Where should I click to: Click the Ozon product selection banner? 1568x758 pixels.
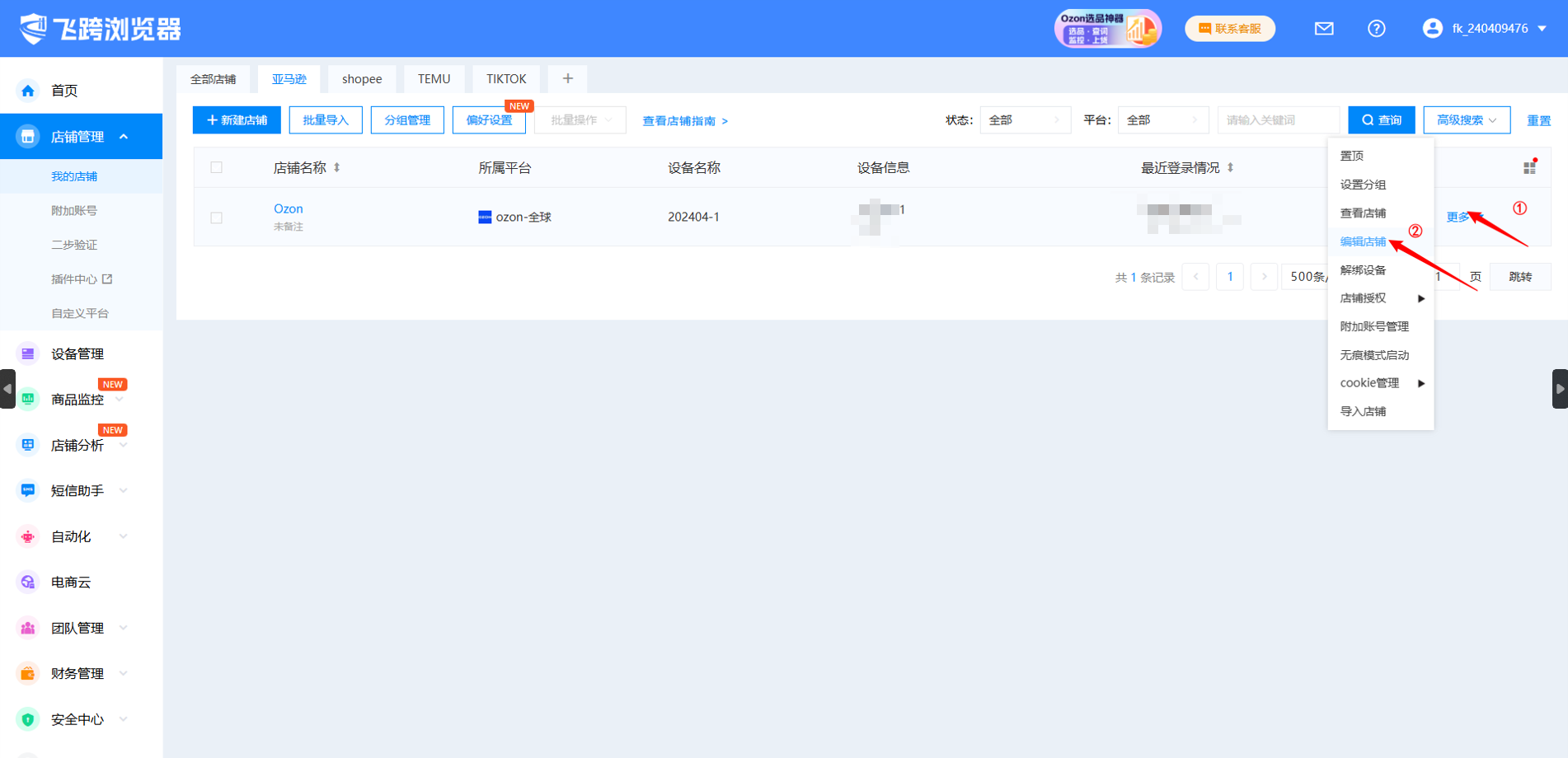click(x=1107, y=29)
